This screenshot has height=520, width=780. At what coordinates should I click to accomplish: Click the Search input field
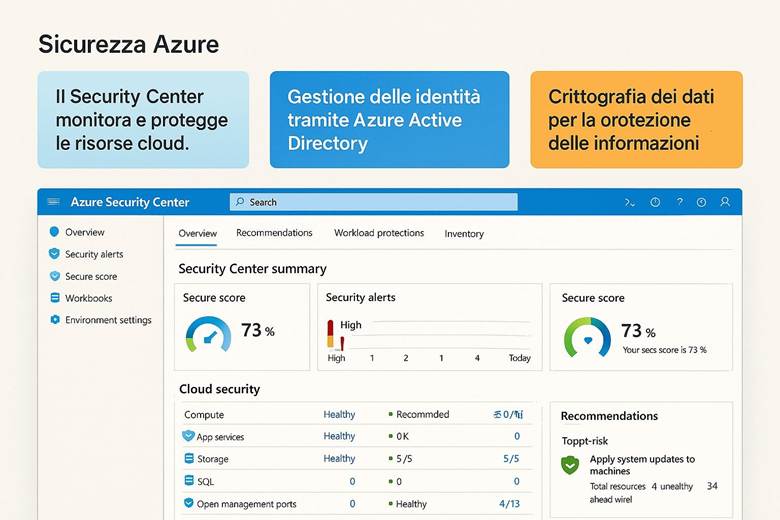[x=374, y=202]
